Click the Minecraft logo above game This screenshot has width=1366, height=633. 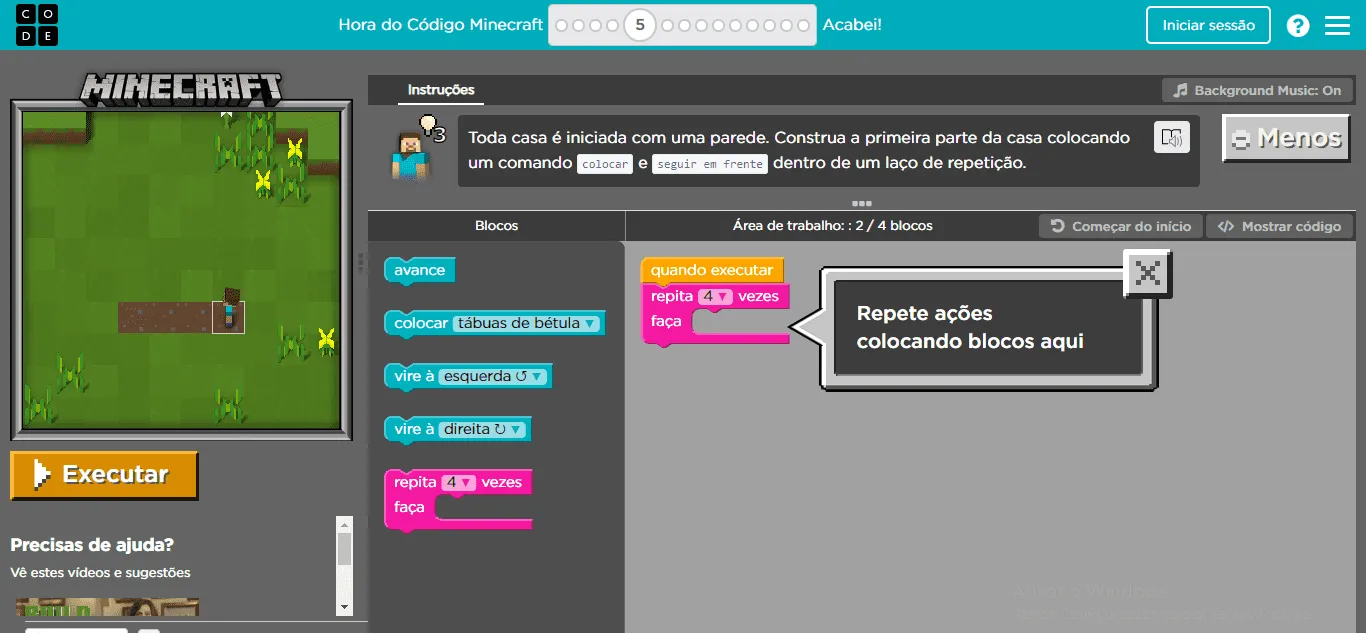click(181, 88)
